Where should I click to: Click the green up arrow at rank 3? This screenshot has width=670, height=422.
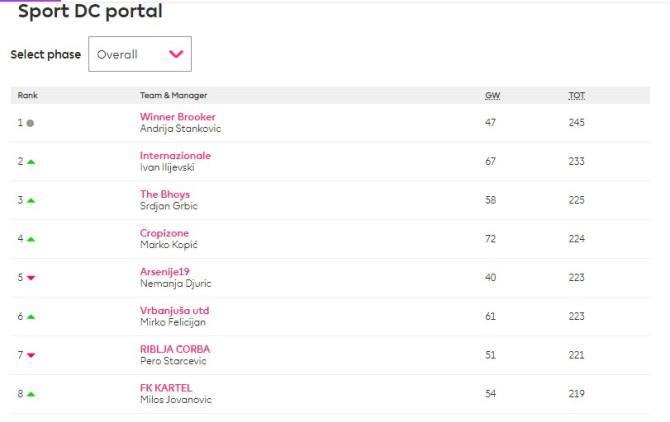coord(31,200)
